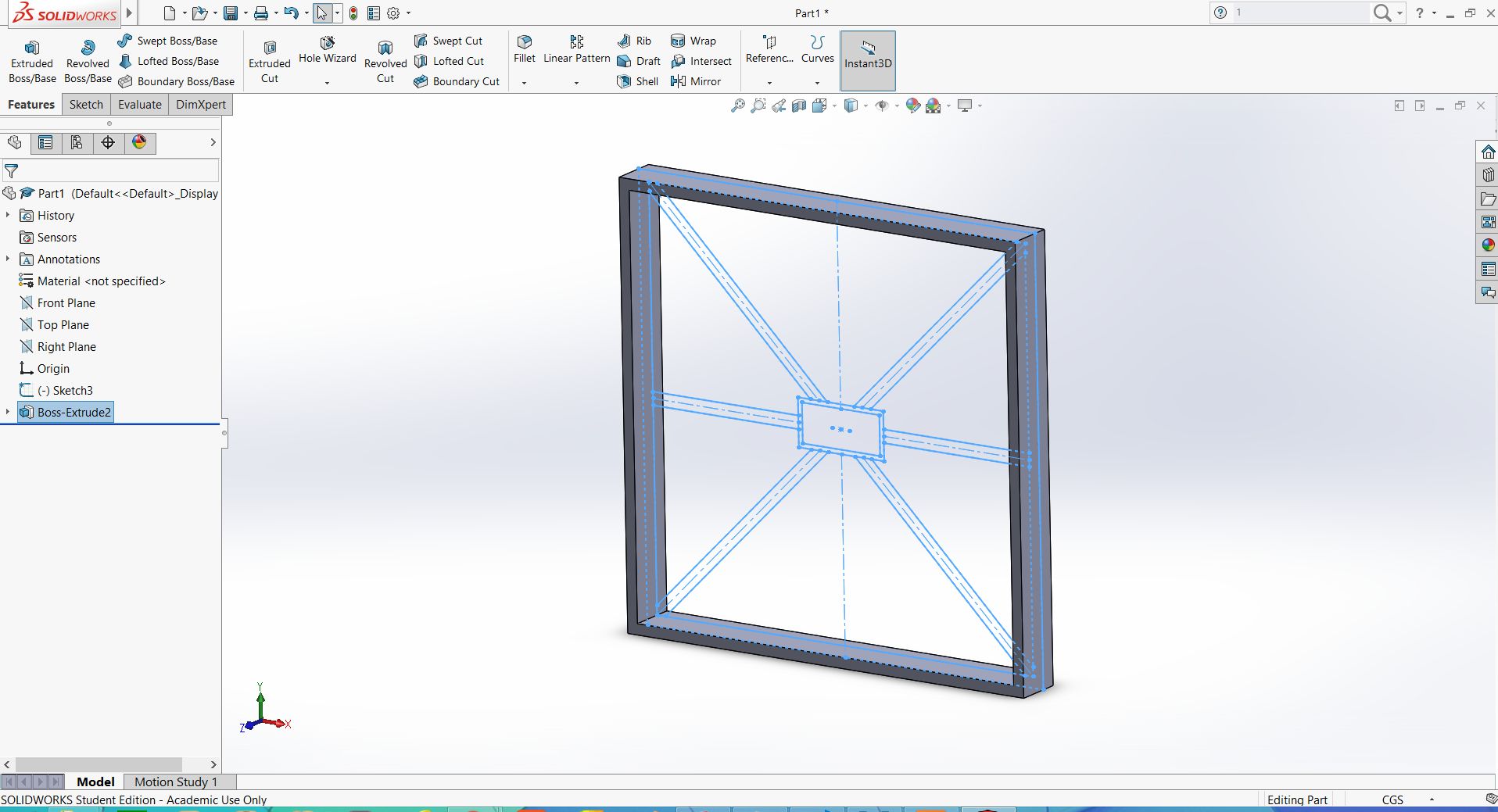Open the Evaluate tab
This screenshot has width=1498, height=812.
coord(140,105)
